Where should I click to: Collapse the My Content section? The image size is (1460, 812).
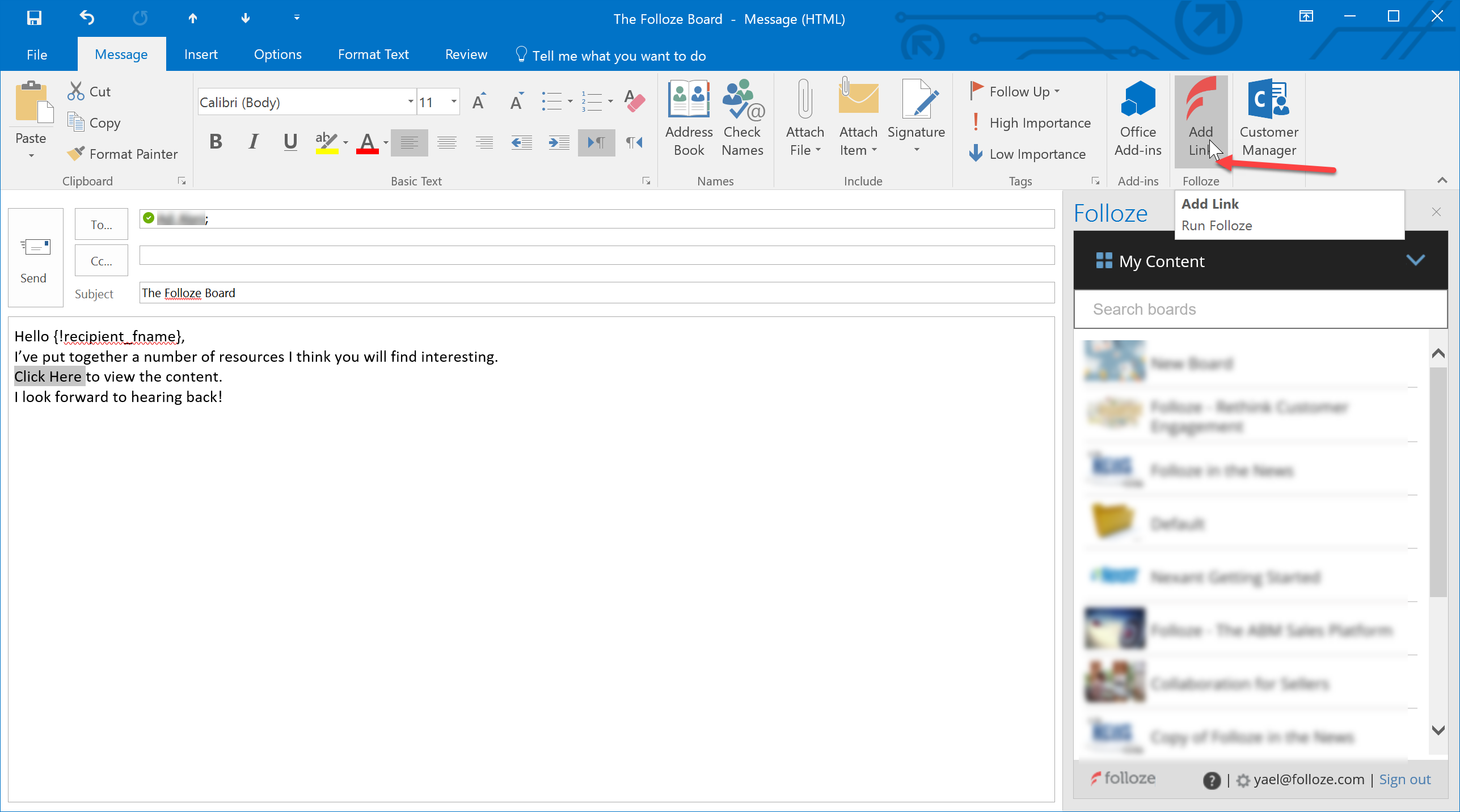point(1415,261)
